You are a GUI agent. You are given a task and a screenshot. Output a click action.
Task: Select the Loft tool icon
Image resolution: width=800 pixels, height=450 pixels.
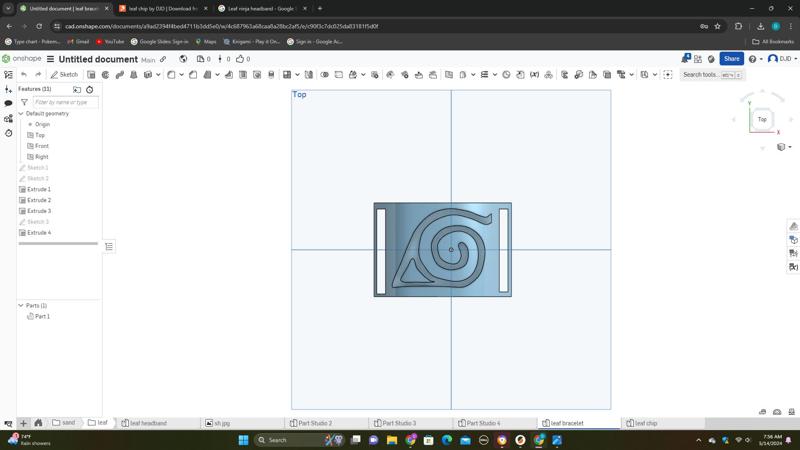pos(134,74)
